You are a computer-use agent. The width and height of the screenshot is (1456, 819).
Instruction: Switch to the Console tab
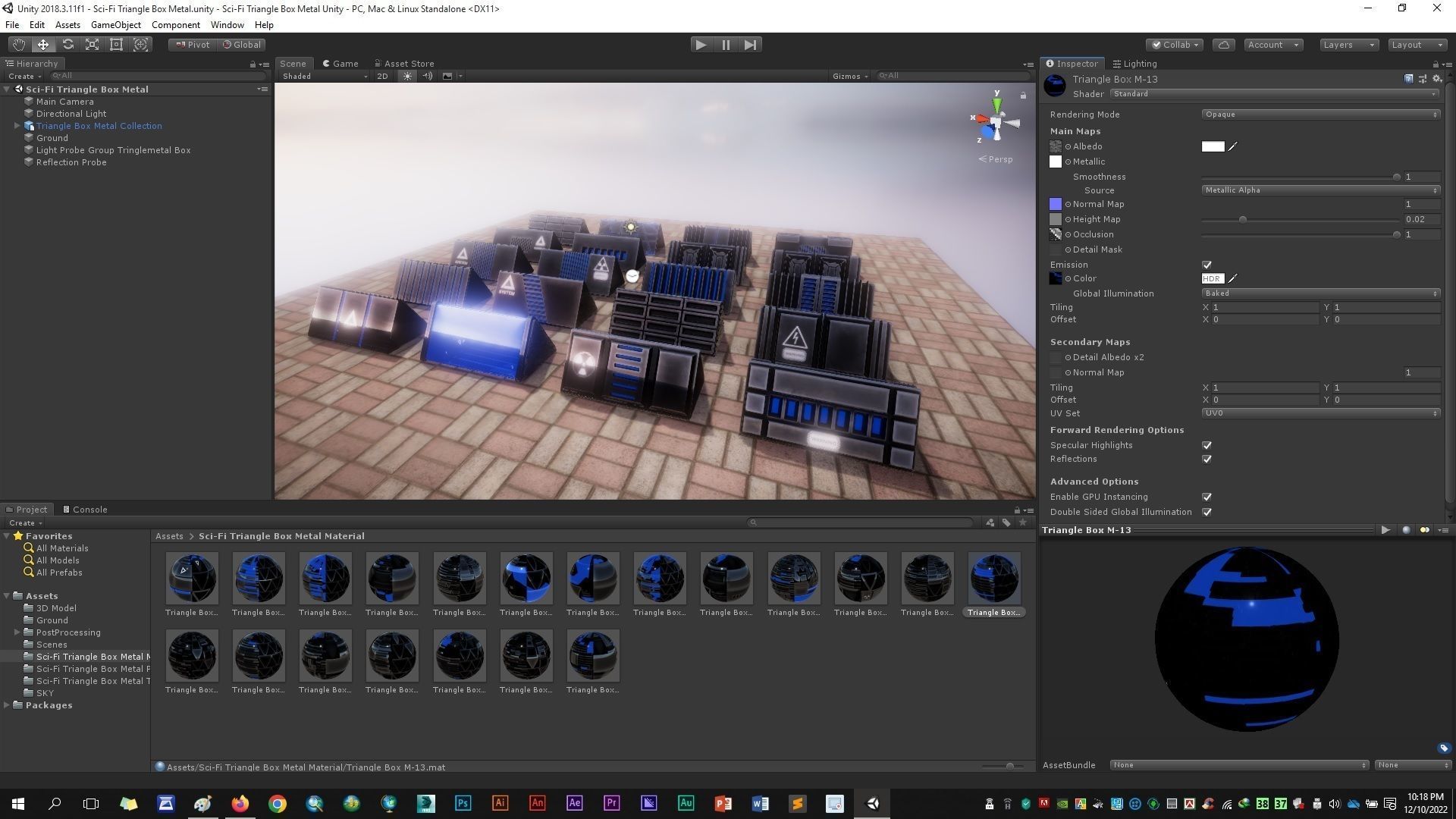[85, 510]
